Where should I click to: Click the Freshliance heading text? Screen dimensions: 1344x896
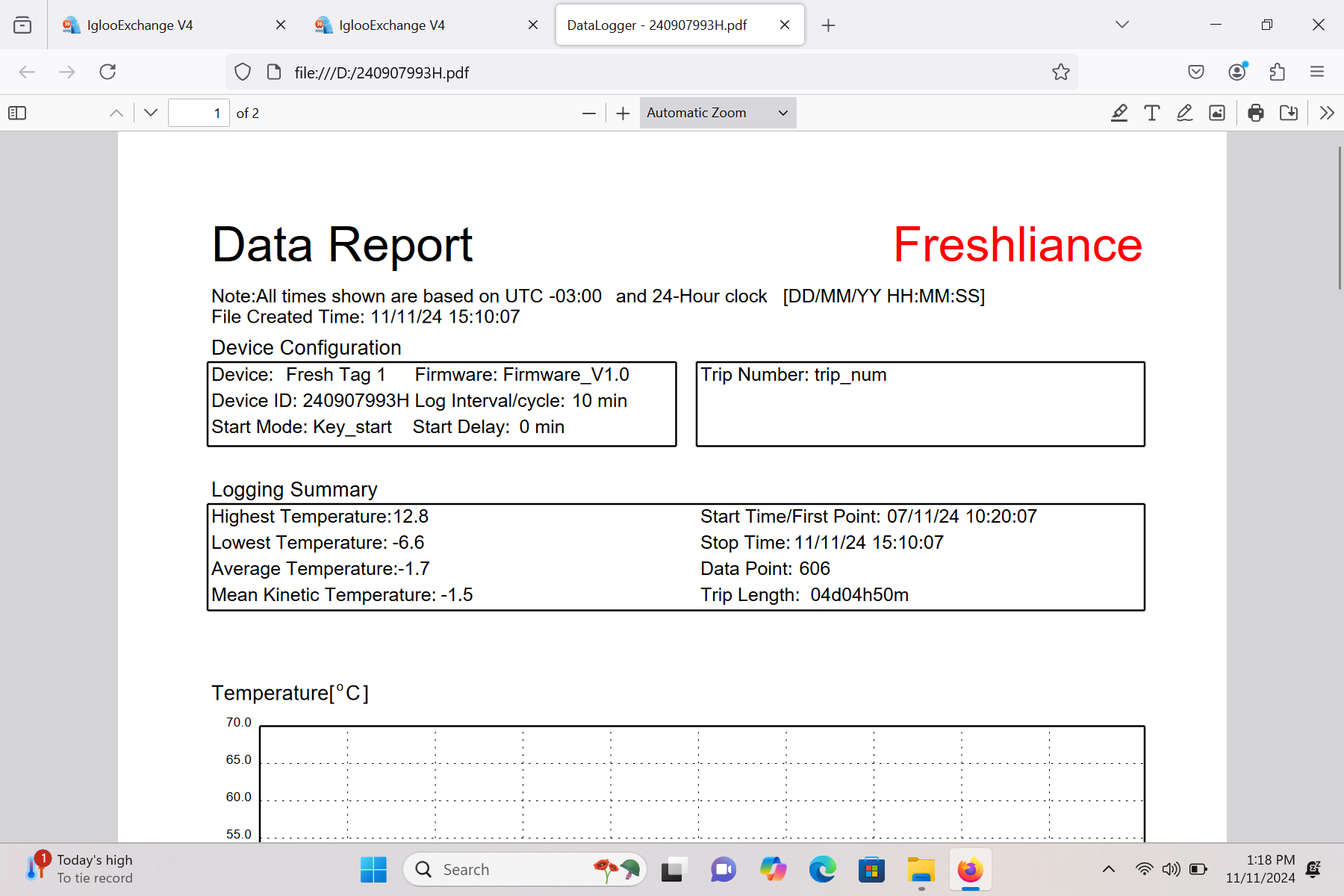pyautogui.click(x=1018, y=245)
